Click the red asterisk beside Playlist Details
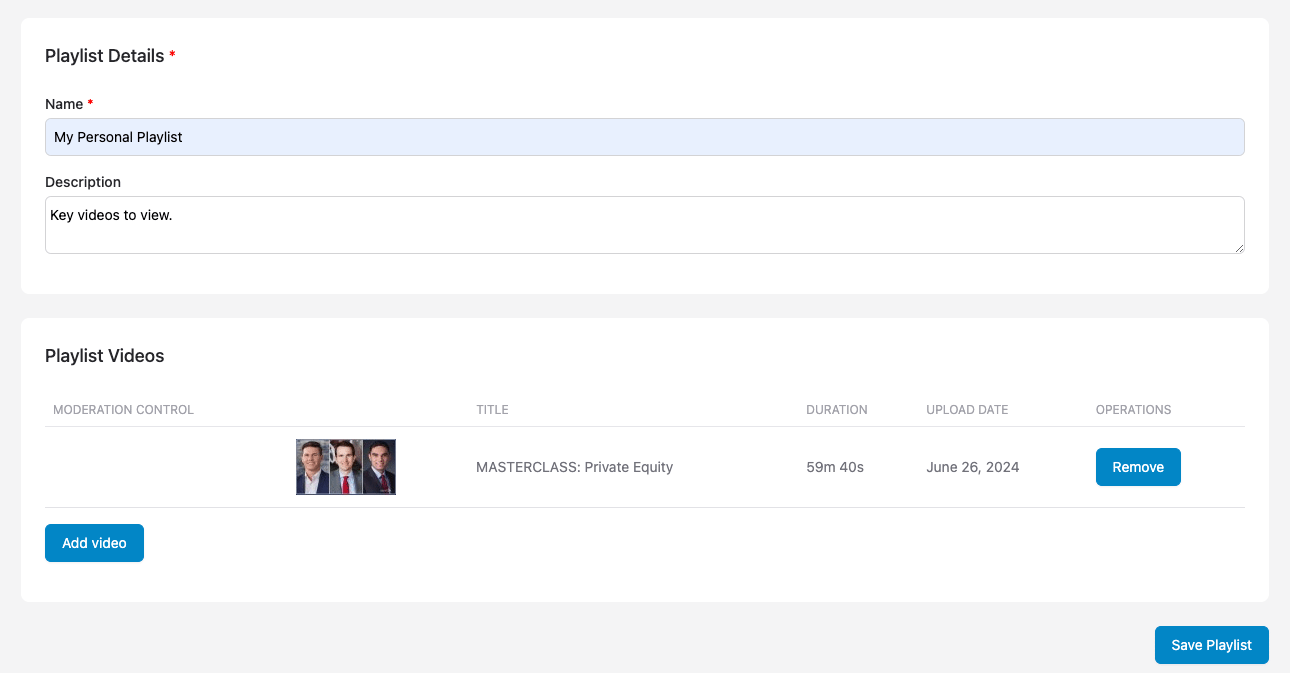This screenshot has height=673, width=1290. point(172,55)
